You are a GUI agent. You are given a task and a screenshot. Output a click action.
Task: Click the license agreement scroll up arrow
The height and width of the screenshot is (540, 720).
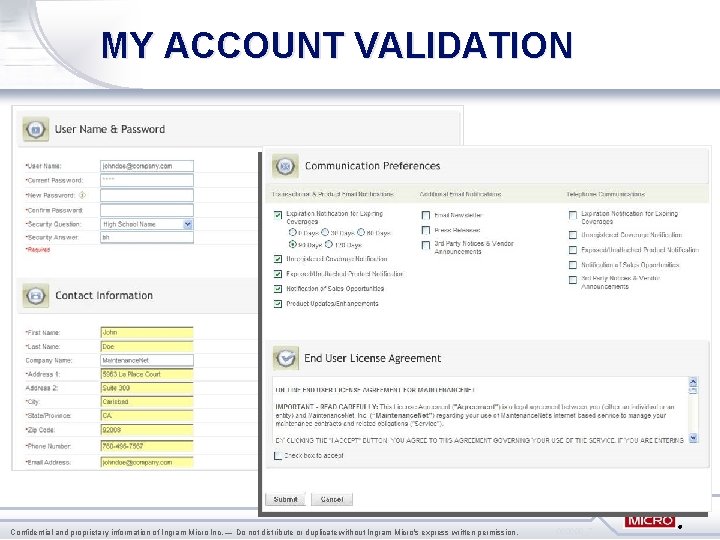tap(693, 382)
